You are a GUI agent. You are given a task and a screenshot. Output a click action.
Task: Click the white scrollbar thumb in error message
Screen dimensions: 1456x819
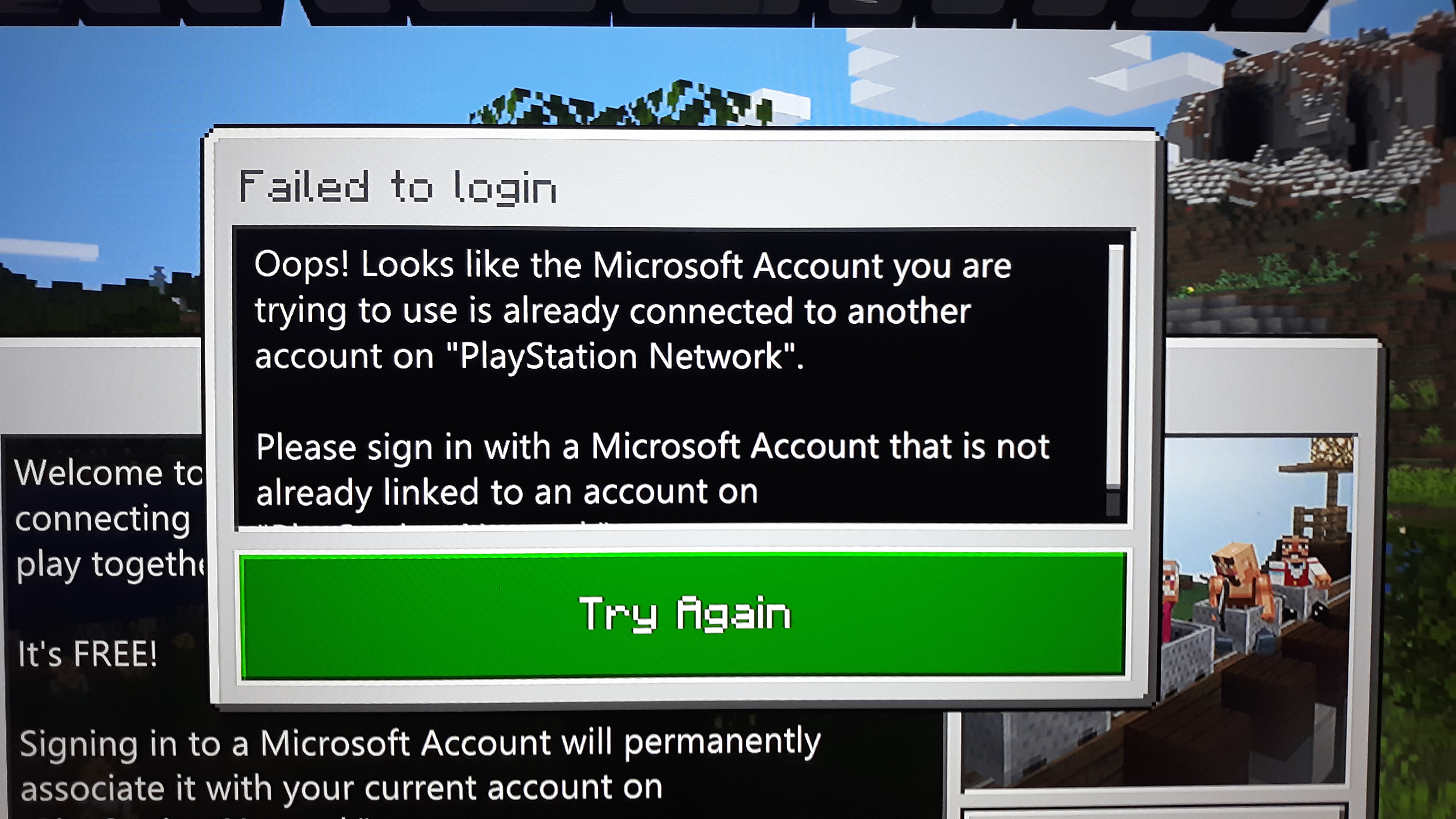pos(1115,366)
